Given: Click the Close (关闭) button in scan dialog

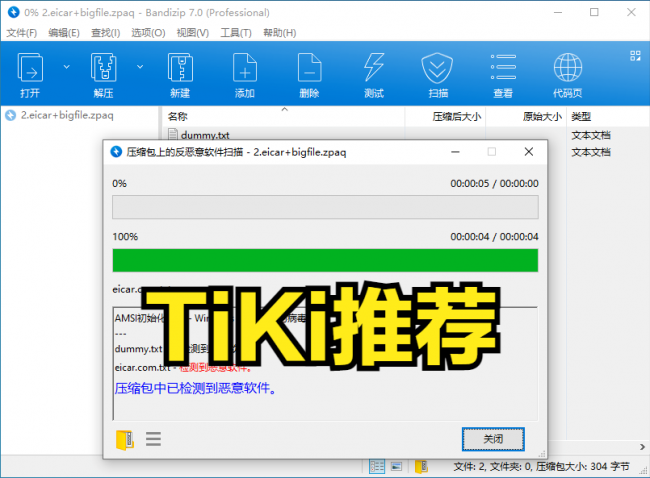Looking at the screenshot, I should pos(493,439).
